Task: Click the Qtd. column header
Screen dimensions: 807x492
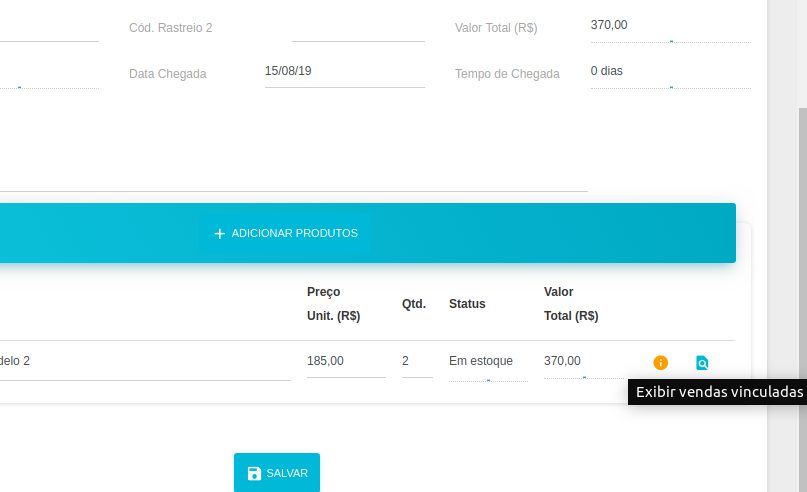Action: [x=414, y=304]
